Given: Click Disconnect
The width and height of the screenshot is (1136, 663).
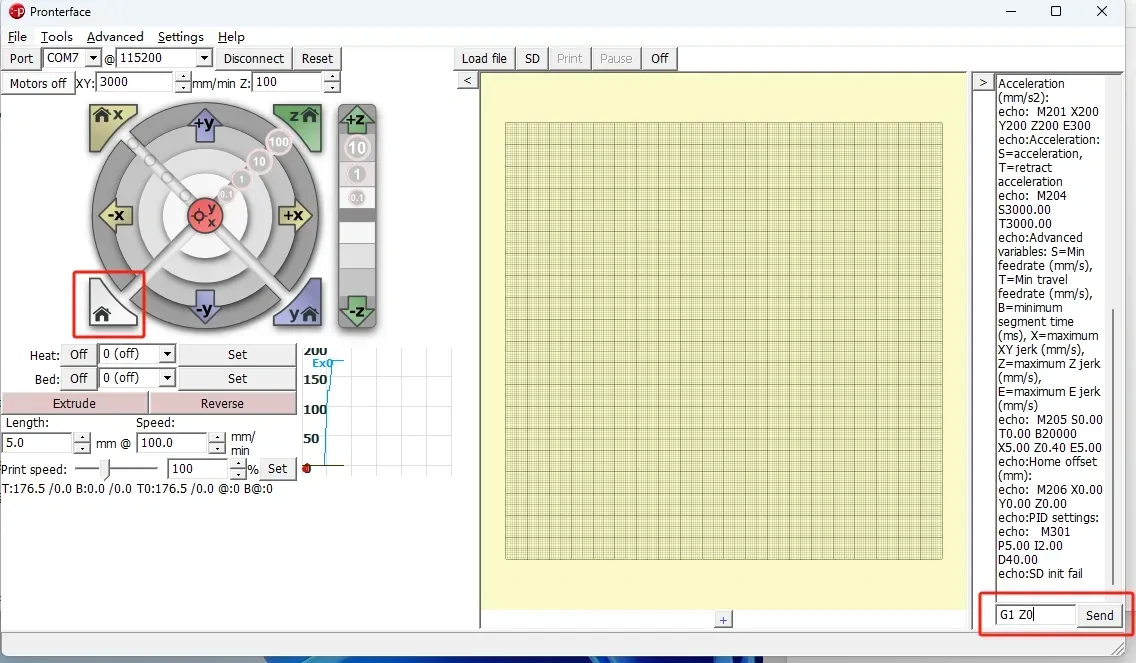Looking at the screenshot, I should pyautogui.click(x=254, y=59).
